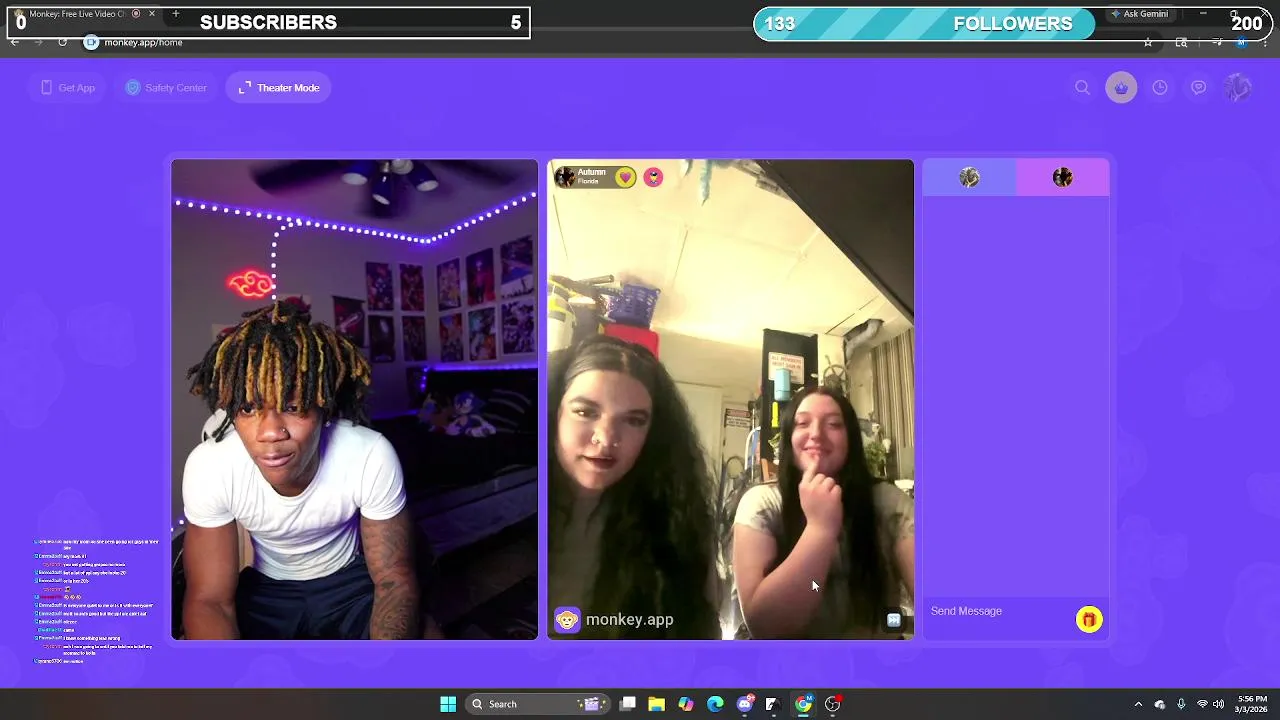1280x720 pixels.
Task: Open the chat messages bubble icon
Action: [1198, 88]
